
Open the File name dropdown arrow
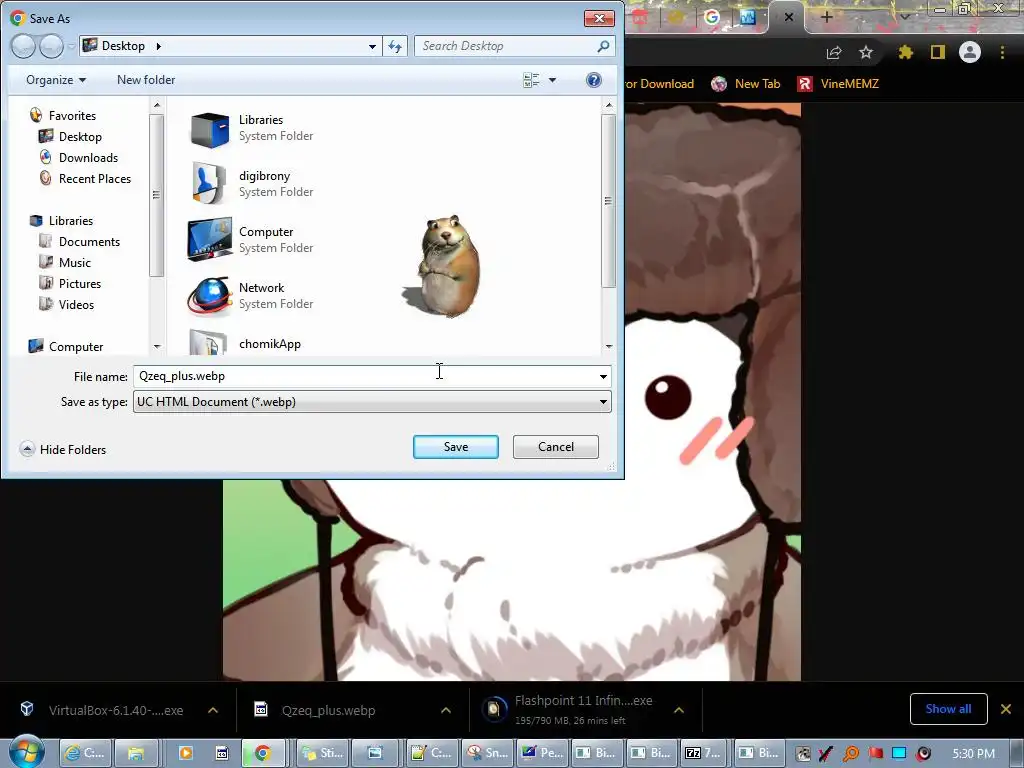[x=603, y=376]
